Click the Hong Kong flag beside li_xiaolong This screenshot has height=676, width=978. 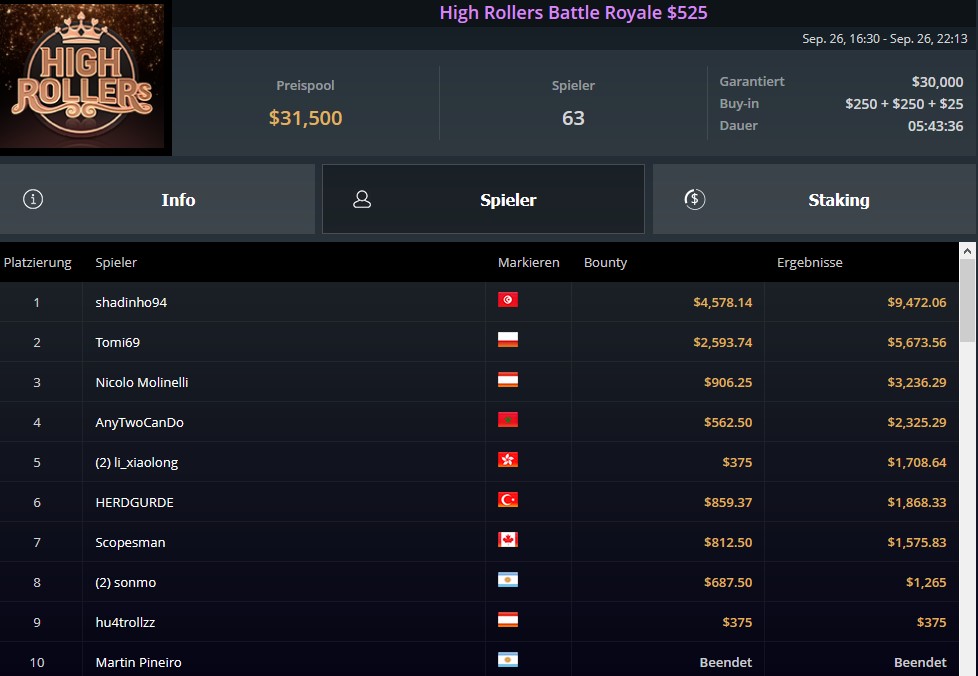(x=508, y=460)
